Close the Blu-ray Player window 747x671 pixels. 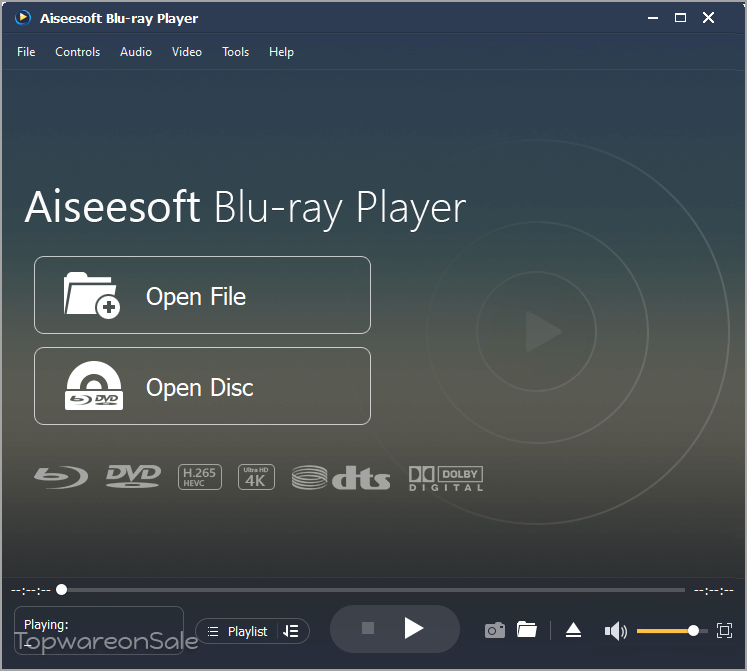pyautogui.click(x=708, y=18)
